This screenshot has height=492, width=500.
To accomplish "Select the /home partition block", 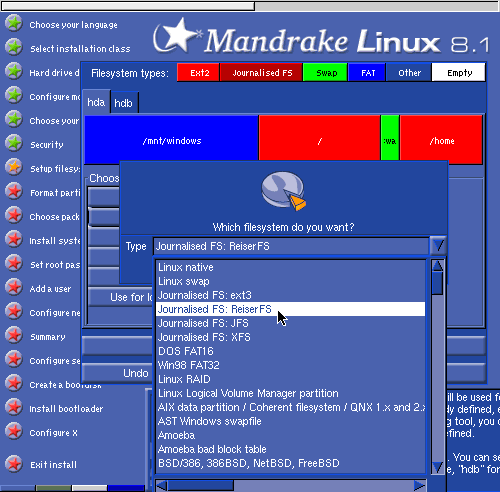I will click(x=441, y=140).
